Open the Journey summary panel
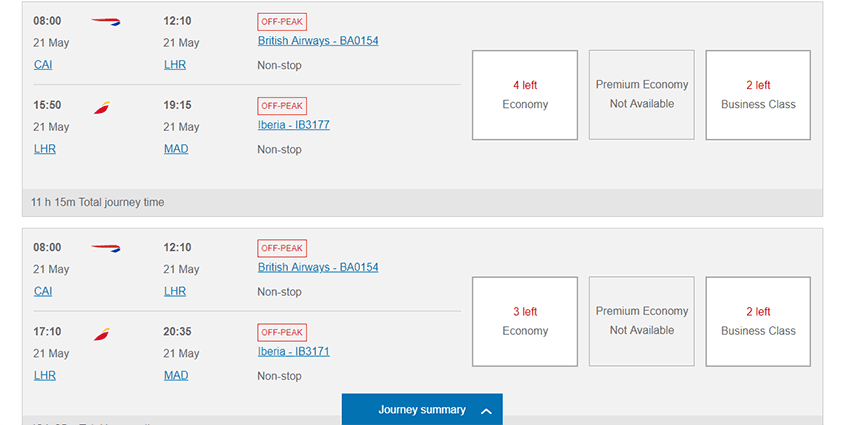Viewport: 850px width, 425px height. [x=422, y=410]
